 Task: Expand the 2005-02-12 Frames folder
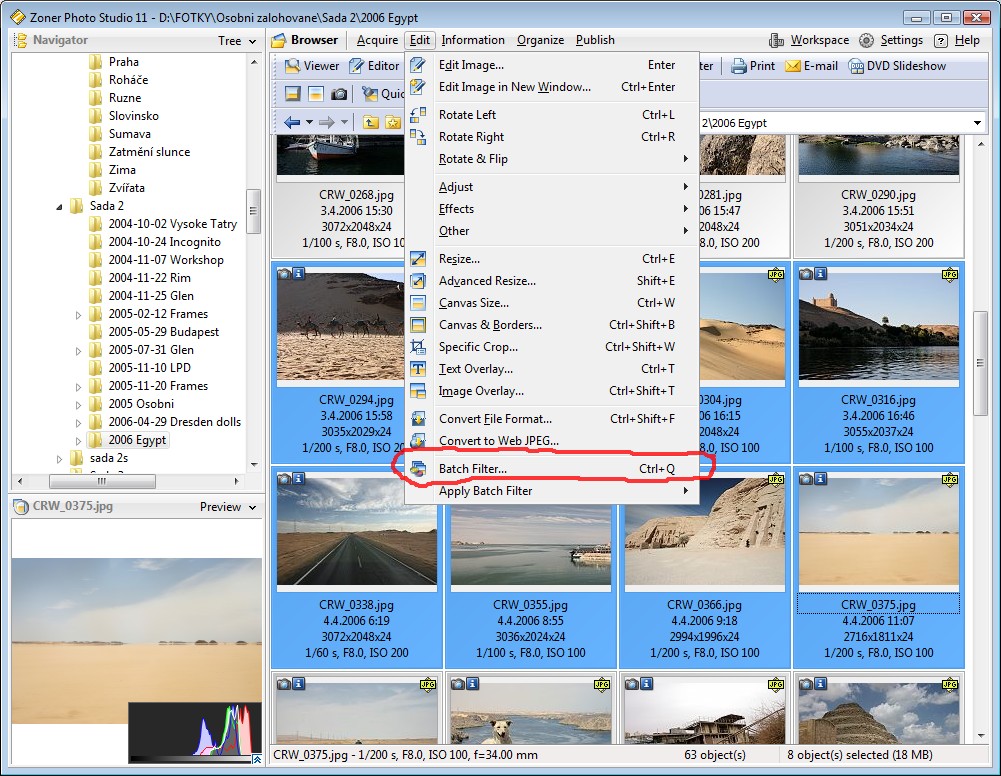[79, 315]
